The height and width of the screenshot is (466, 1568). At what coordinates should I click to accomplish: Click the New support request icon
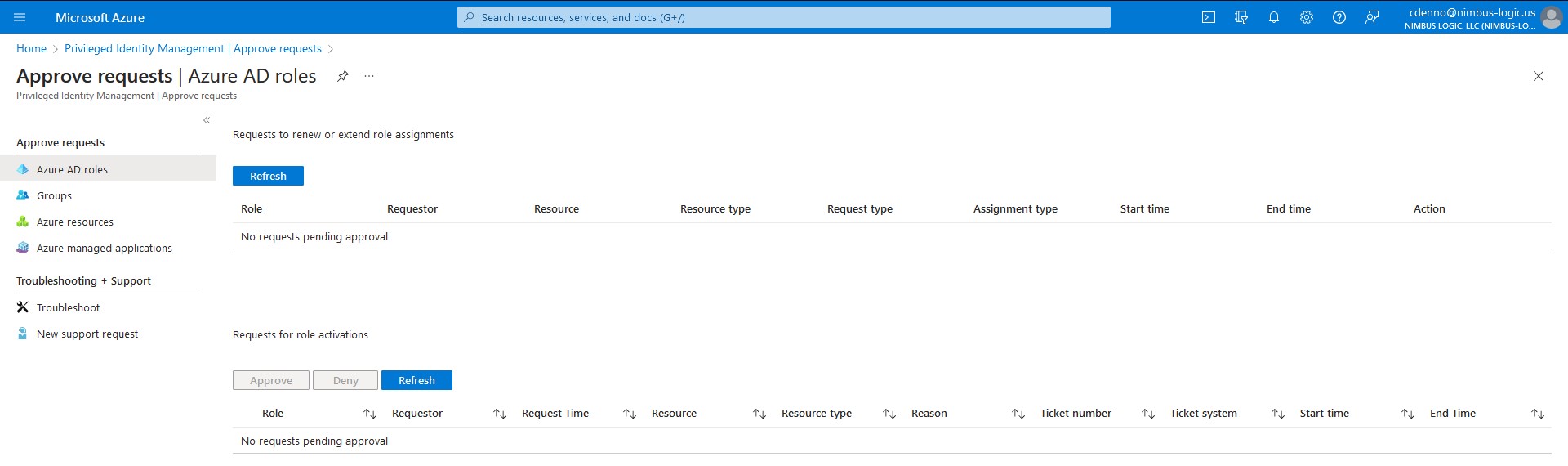tap(23, 334)
